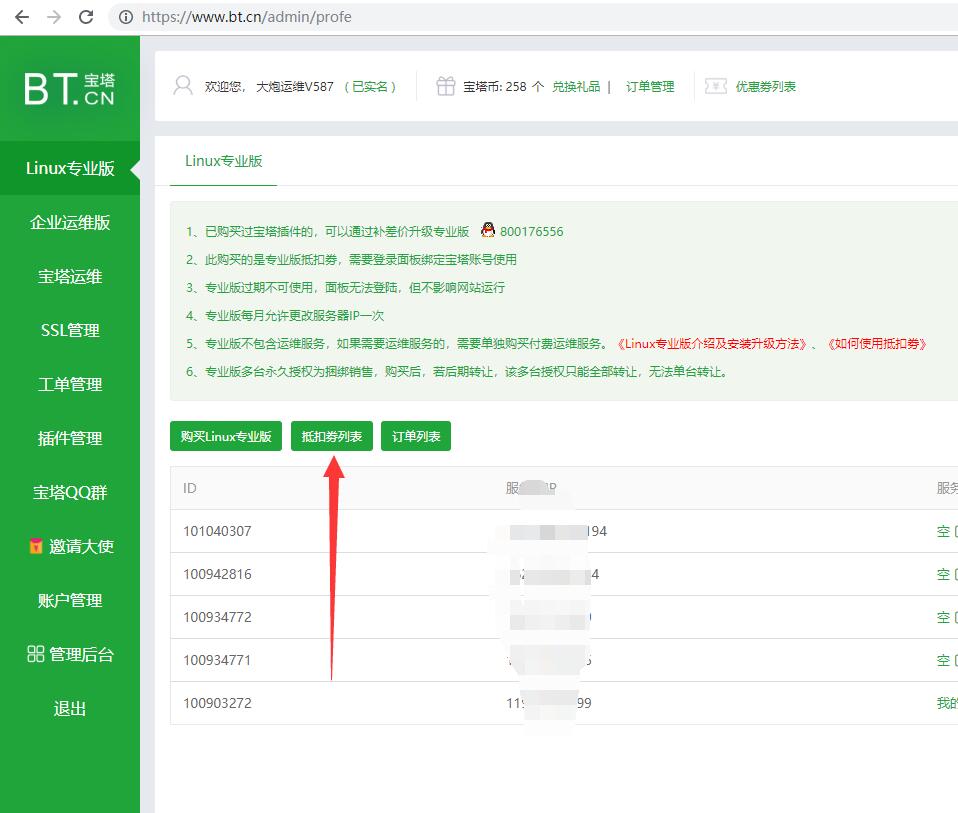
Task: Click 宝塔币: 258 个 balance text
Action: pos(503,87)
